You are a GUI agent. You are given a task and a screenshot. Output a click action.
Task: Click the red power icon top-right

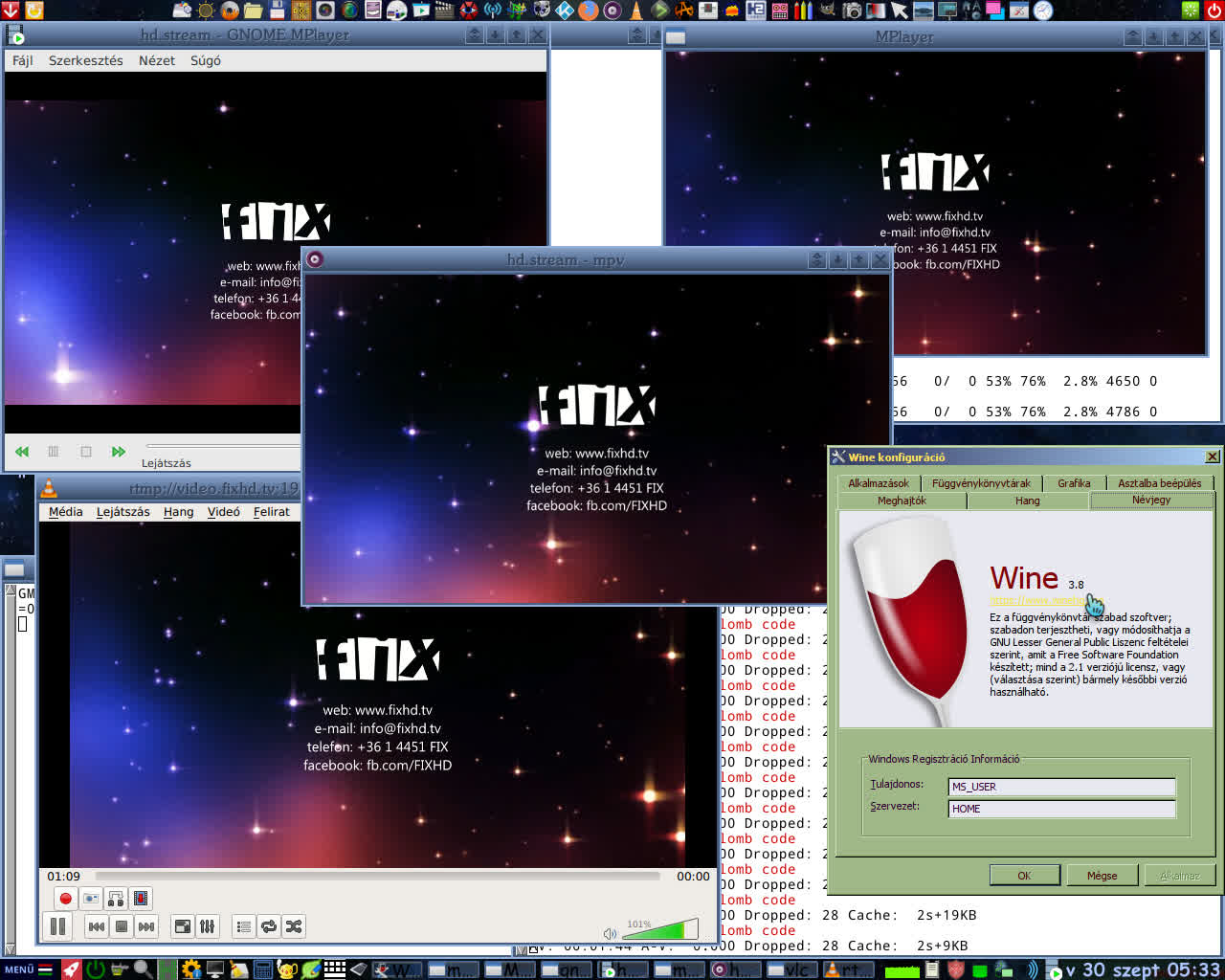(x=1214, y=11)
